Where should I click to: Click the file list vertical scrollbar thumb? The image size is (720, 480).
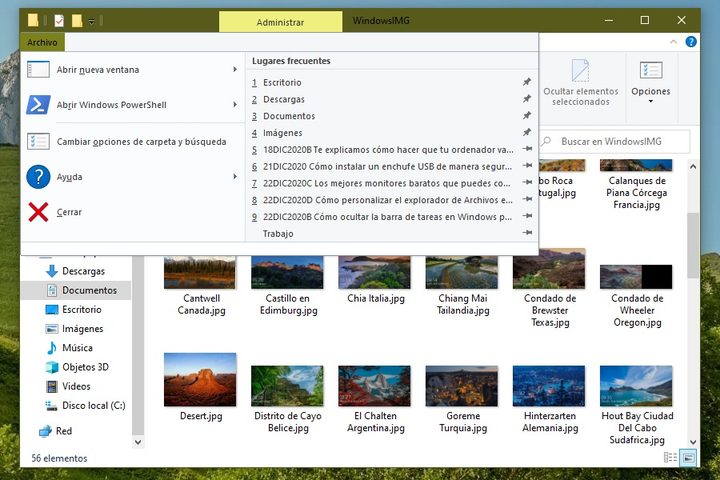(693, 245)
